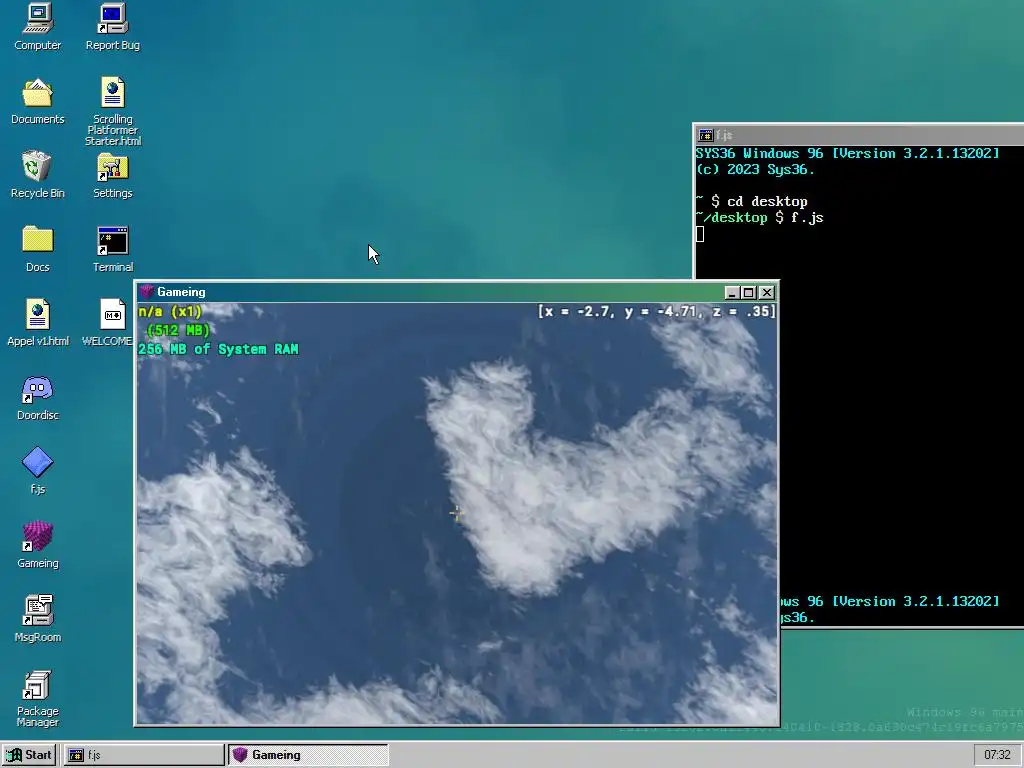This screenshot has width=1024, height=768.
Task: Click the terminal cursor block
Action: tap(699, 234)
